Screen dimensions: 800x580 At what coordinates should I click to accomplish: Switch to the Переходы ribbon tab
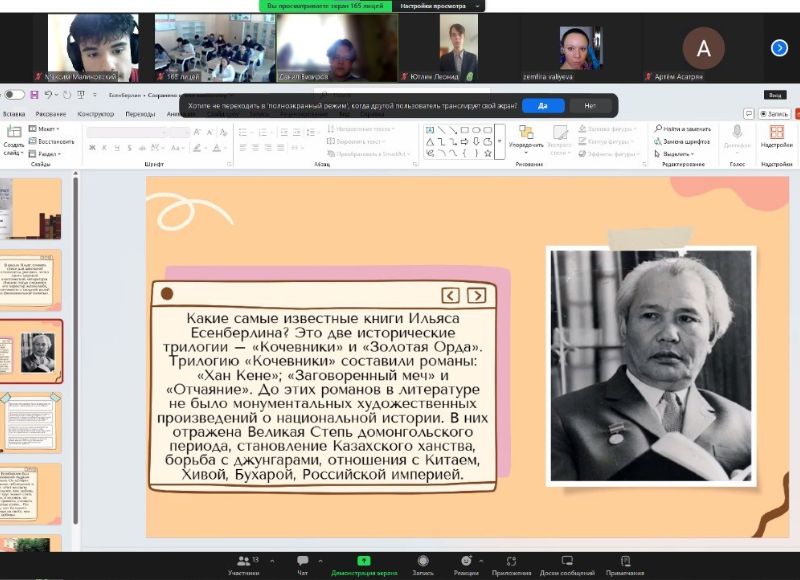coord(140,114)
